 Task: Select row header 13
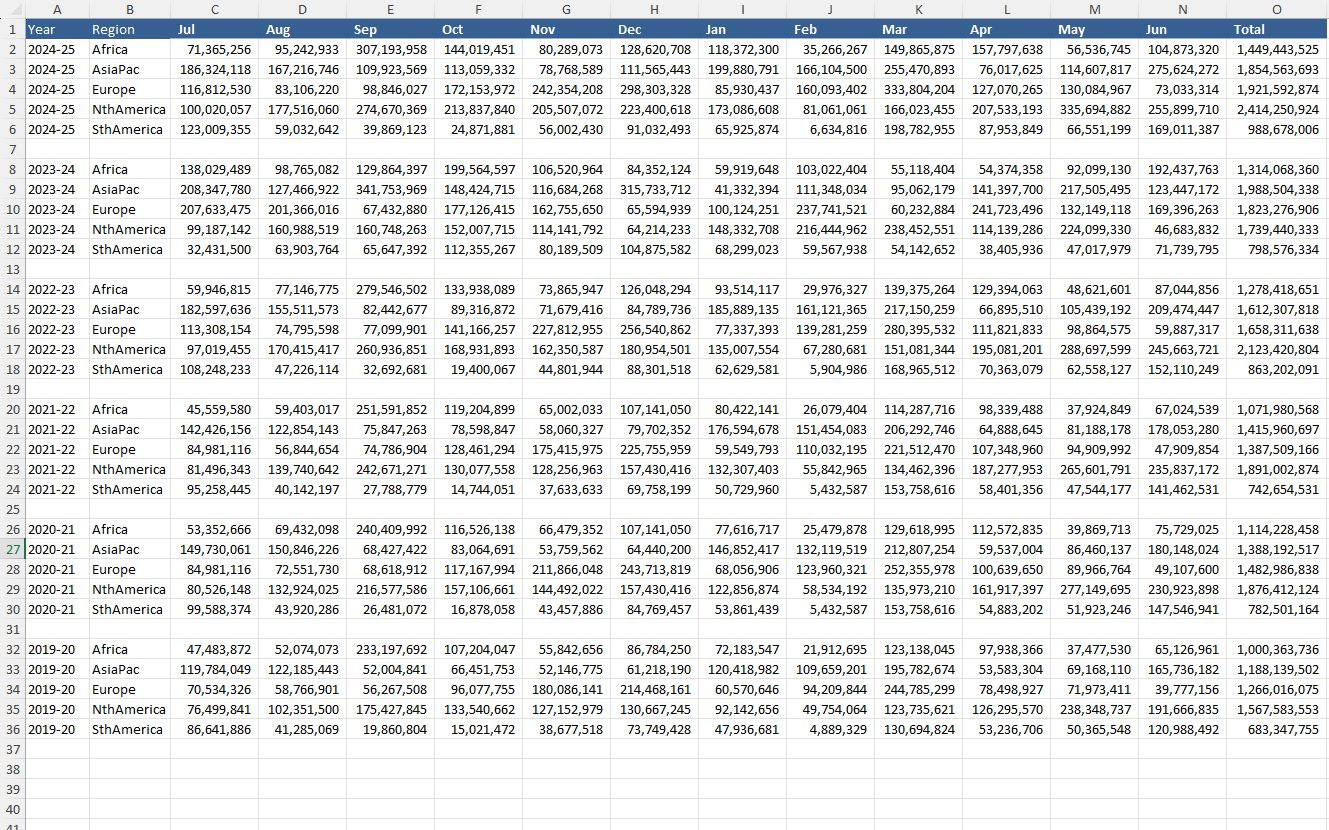click(12, 269)
